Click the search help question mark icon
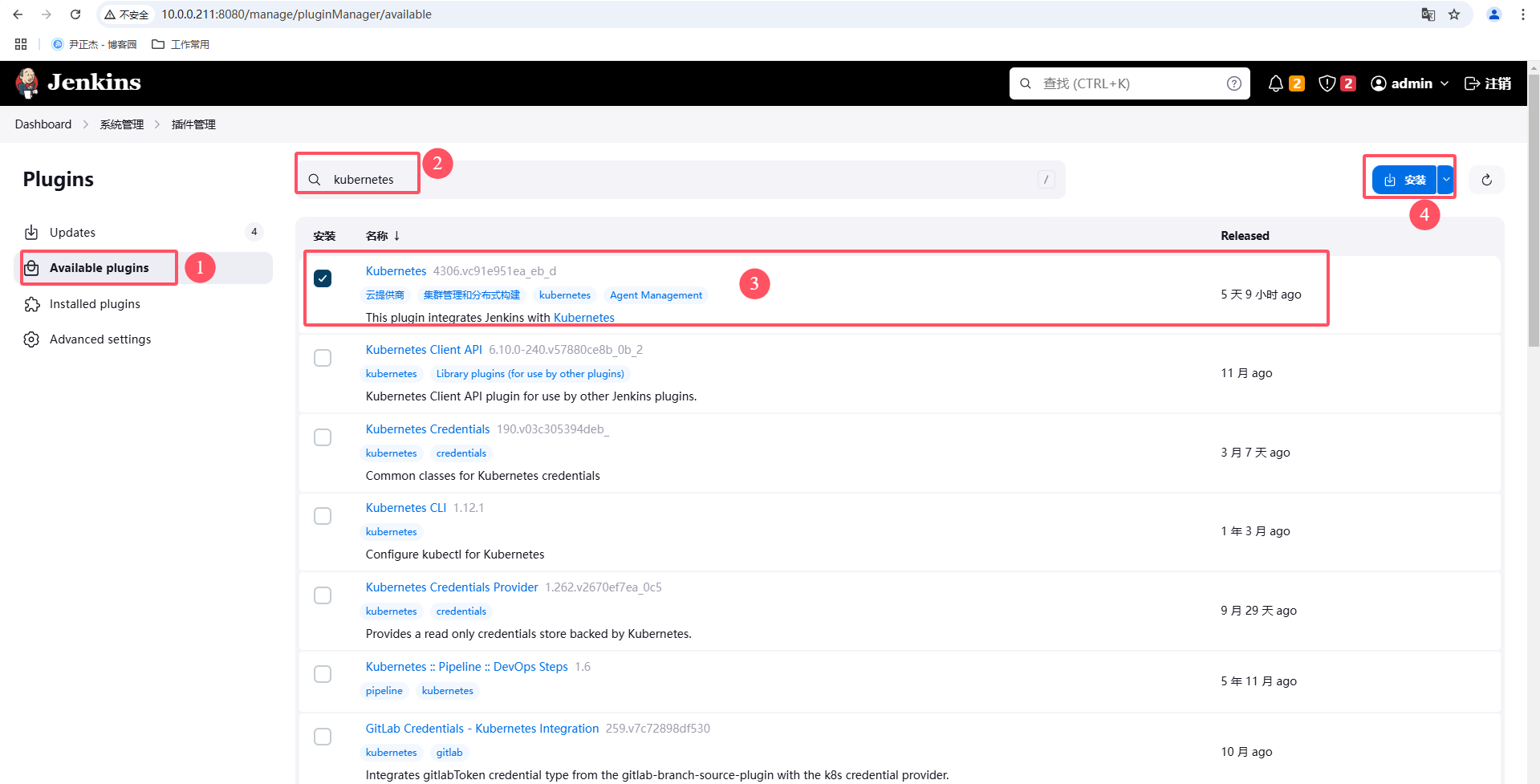Viewport: 1540px width, 784px height. pyautogui.click(x=1234, y=83)
